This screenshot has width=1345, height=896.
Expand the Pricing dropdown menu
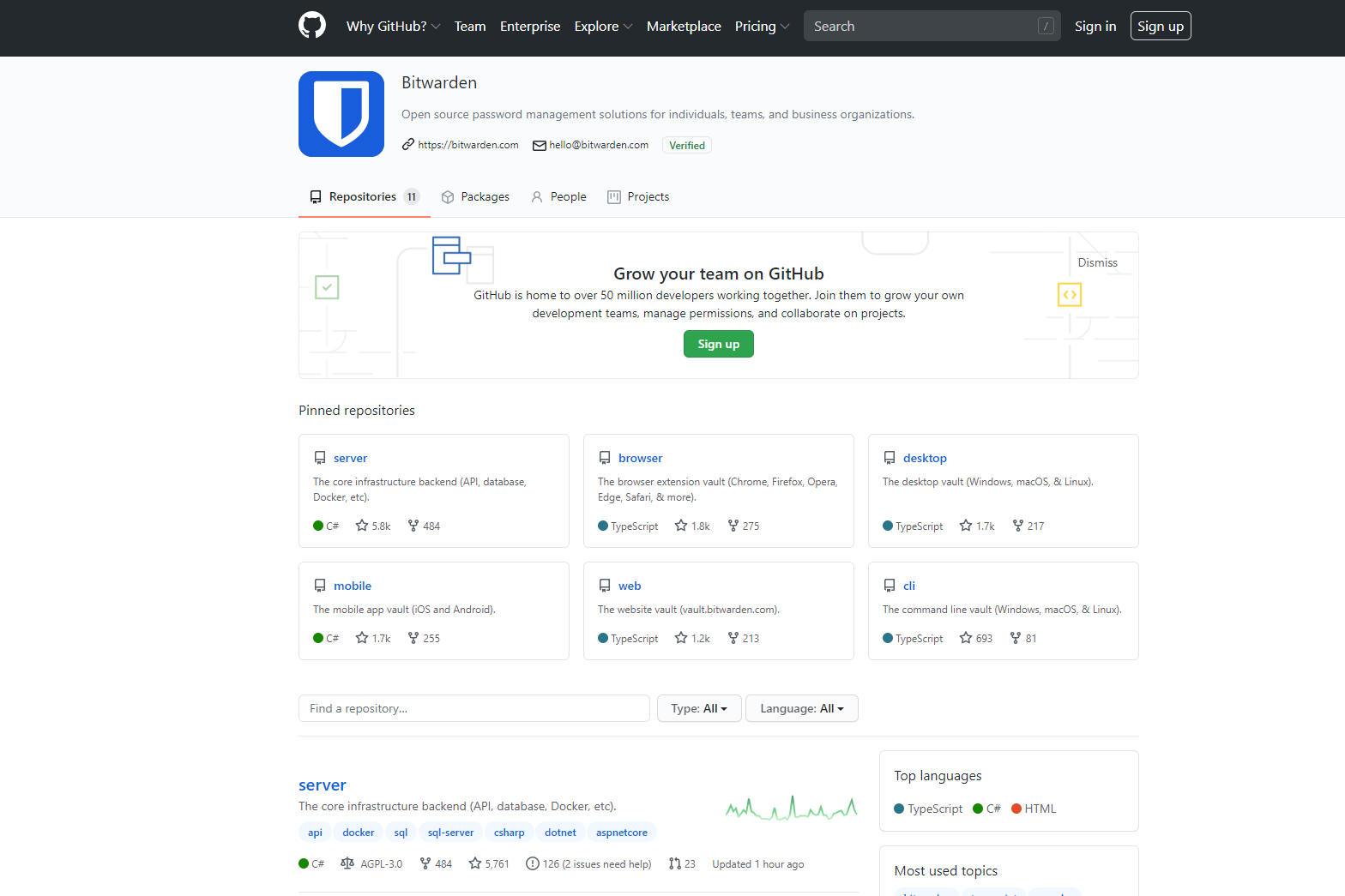[762, 27]
